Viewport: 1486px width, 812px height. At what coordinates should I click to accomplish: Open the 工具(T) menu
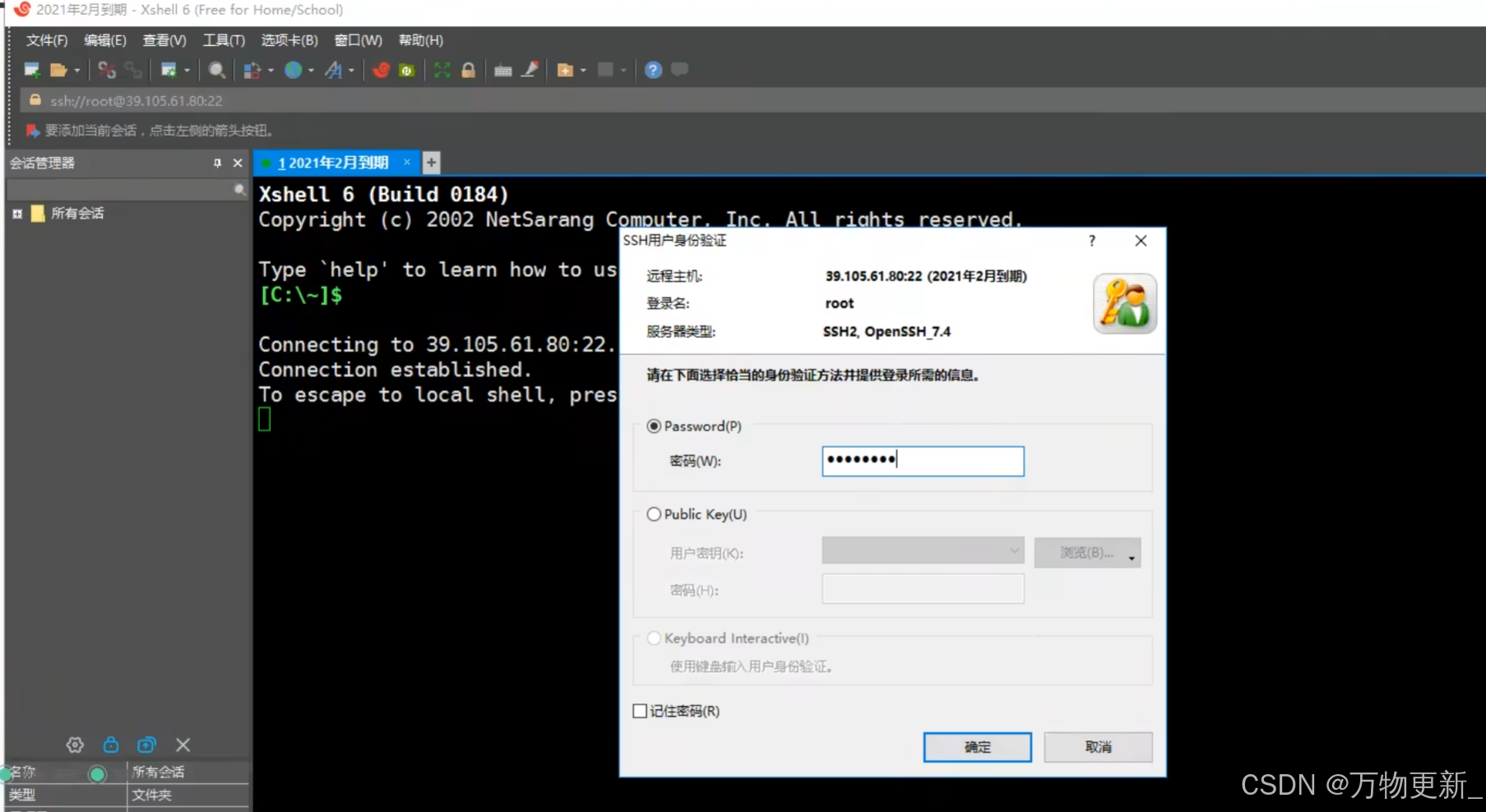224,40
